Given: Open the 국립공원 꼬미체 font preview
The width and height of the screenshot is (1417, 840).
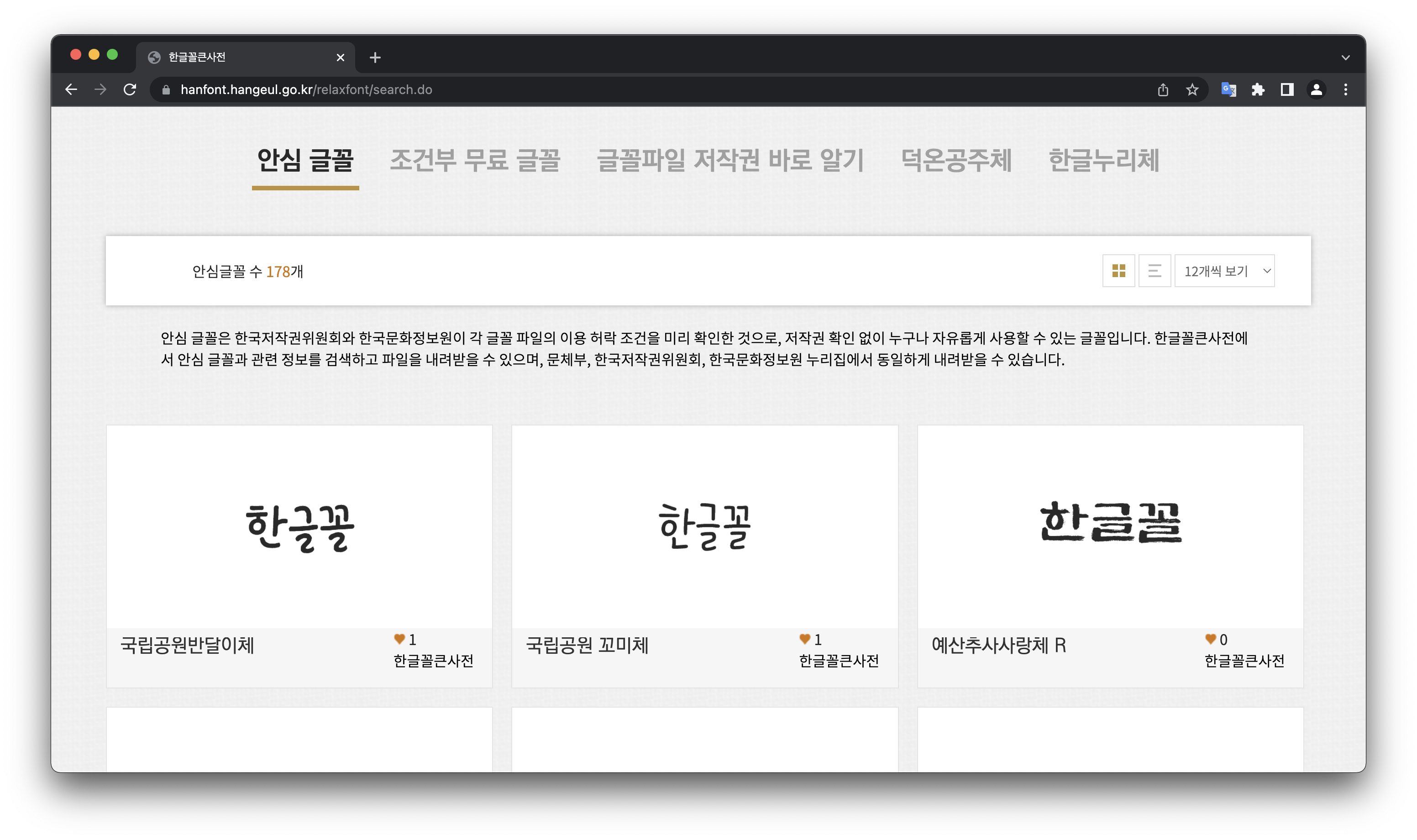Looking at the screenshot, I should 704,526.
